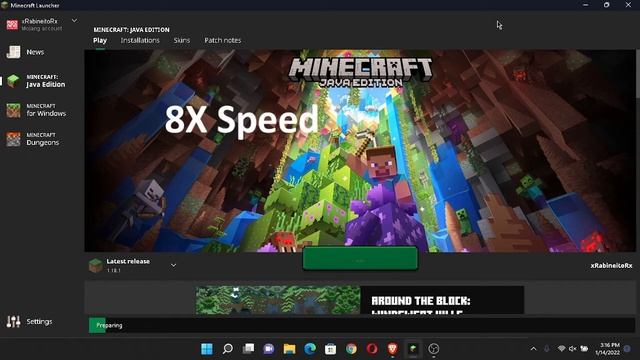Open Wi-Fi network tray icon
Image resolution: width=640 pixels, height=360 pixels.
point(562,349)
